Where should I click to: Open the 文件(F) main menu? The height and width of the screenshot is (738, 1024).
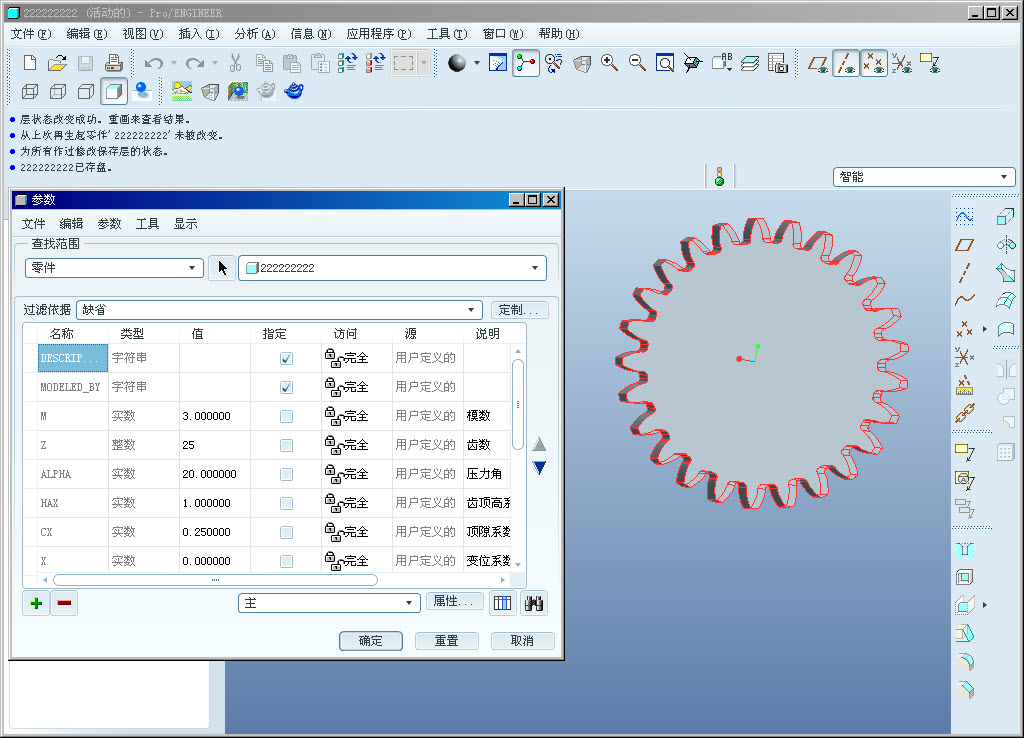31,34
